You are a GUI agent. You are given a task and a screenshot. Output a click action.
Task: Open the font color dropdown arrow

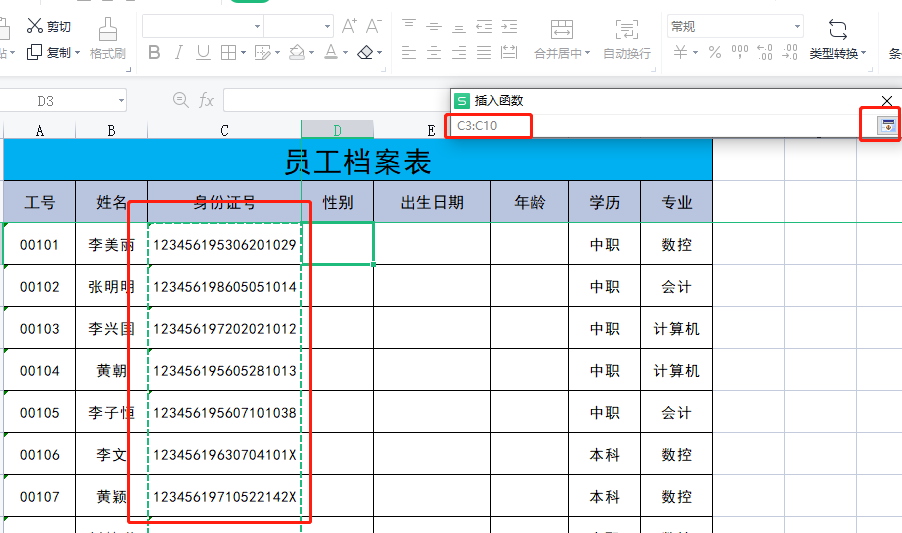pyautogui.click(x=345, y=52)
